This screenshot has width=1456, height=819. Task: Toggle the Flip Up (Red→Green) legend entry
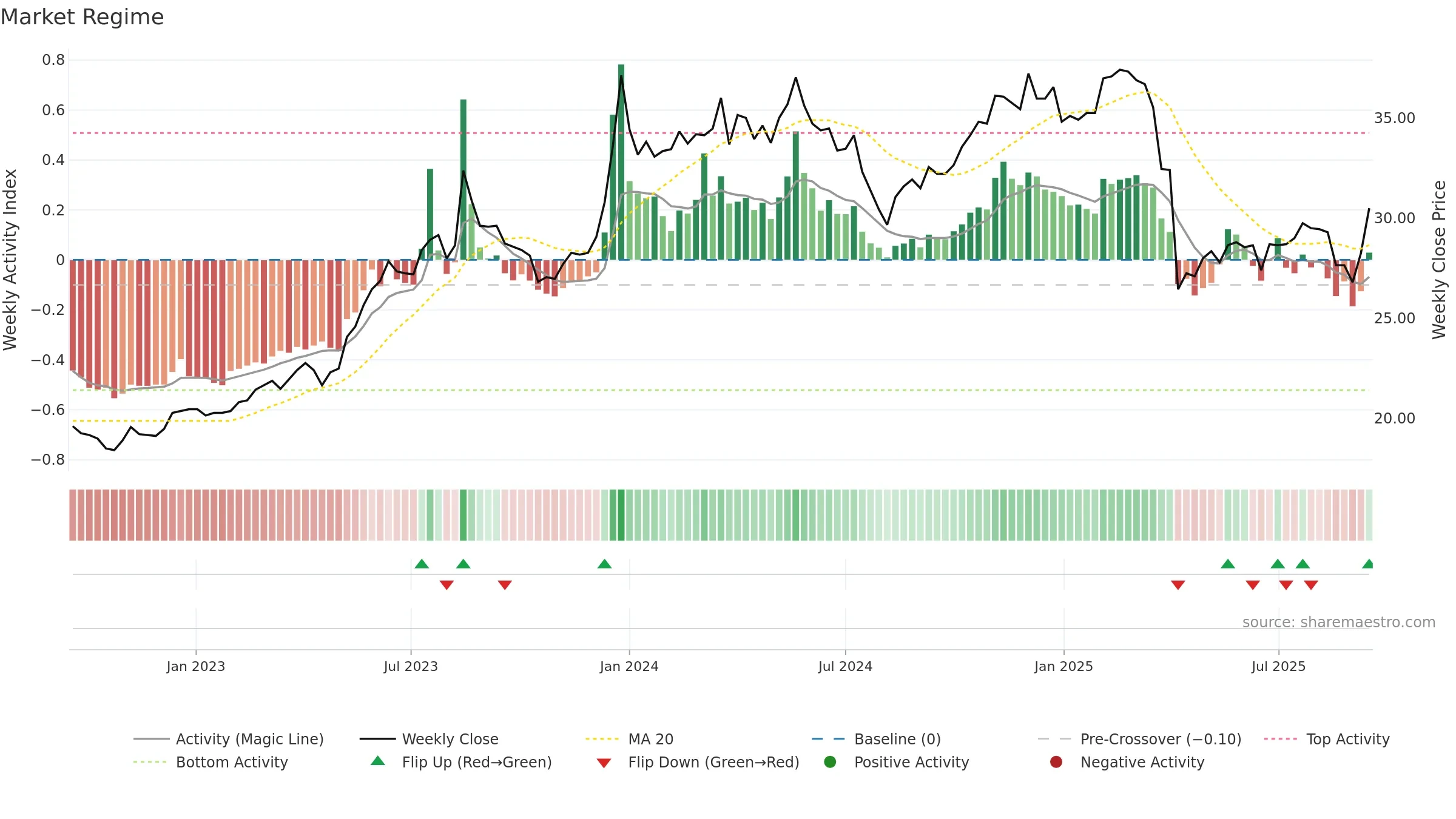click(461, 762)
